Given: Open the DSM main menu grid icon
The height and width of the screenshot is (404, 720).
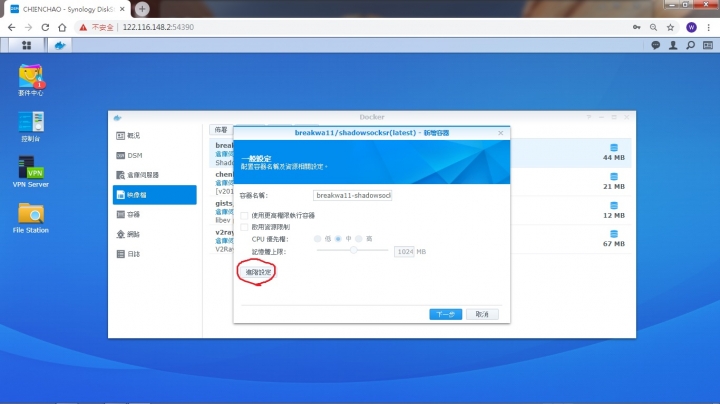Looking at the screenshot, I should coord(27,45).
